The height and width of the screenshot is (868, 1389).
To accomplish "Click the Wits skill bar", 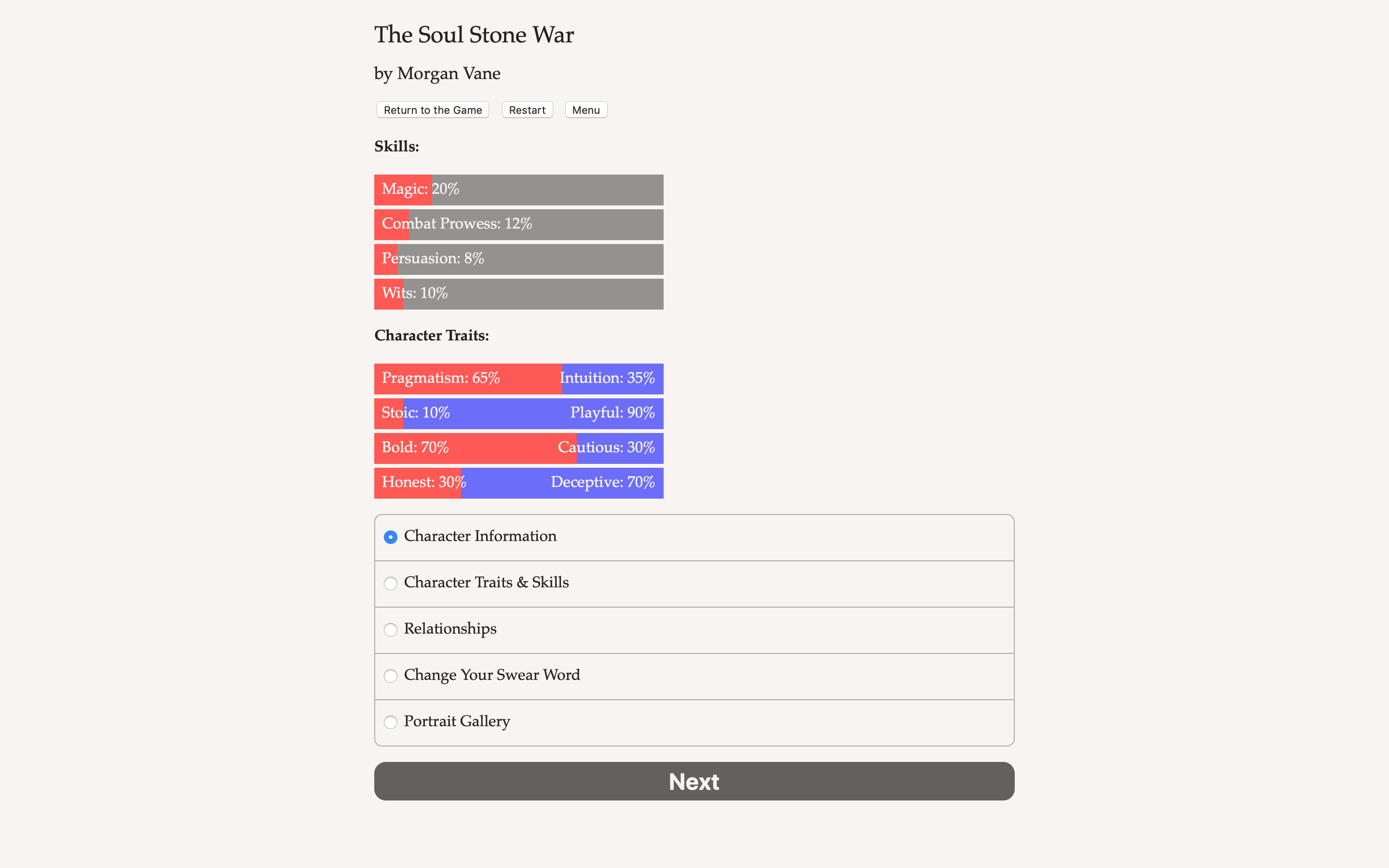I will click(x=518, y=293).
